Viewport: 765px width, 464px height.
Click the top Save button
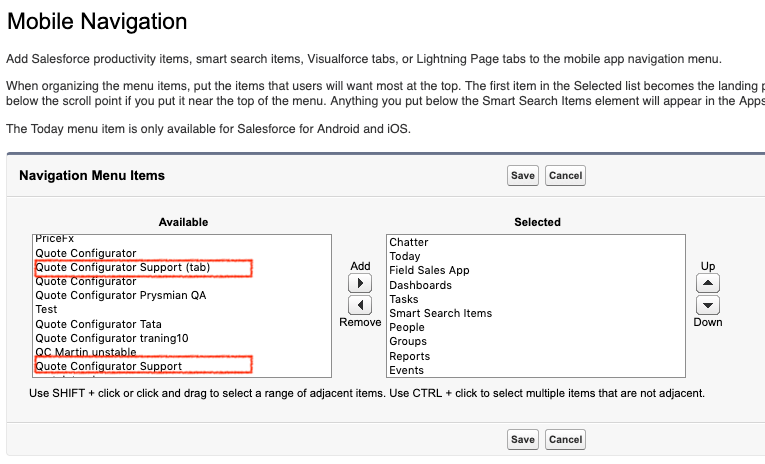click(523, 176)
